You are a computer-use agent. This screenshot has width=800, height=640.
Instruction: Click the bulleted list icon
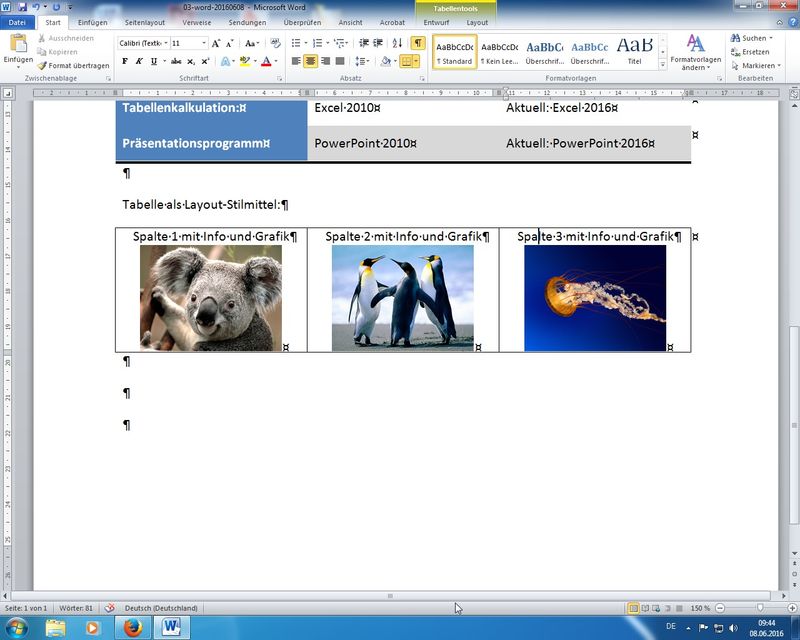pyautogui.click(x=295, y=43)
